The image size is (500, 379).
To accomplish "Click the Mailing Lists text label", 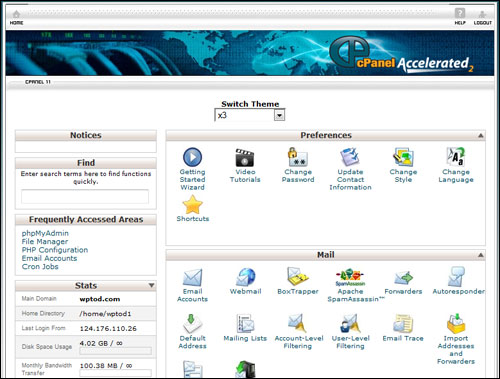I will pyautogui.click(x=245, y=338).
